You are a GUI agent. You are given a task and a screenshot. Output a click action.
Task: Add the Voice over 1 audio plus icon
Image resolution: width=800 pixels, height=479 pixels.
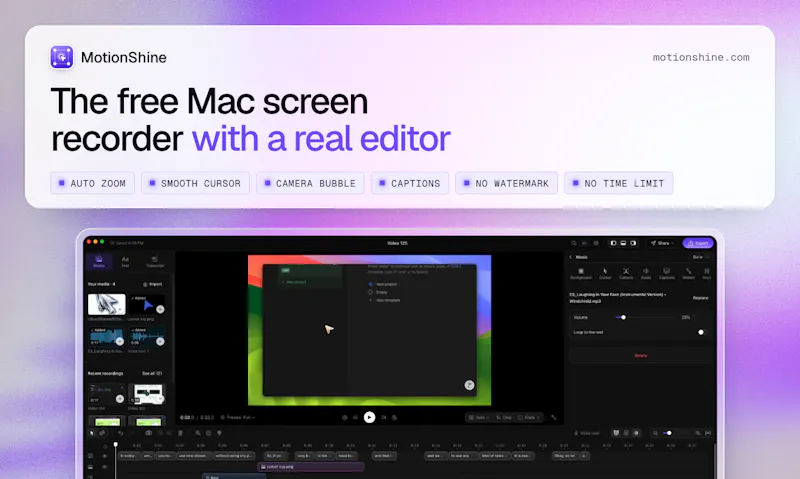pyautogui.click(x=160, y=341)
